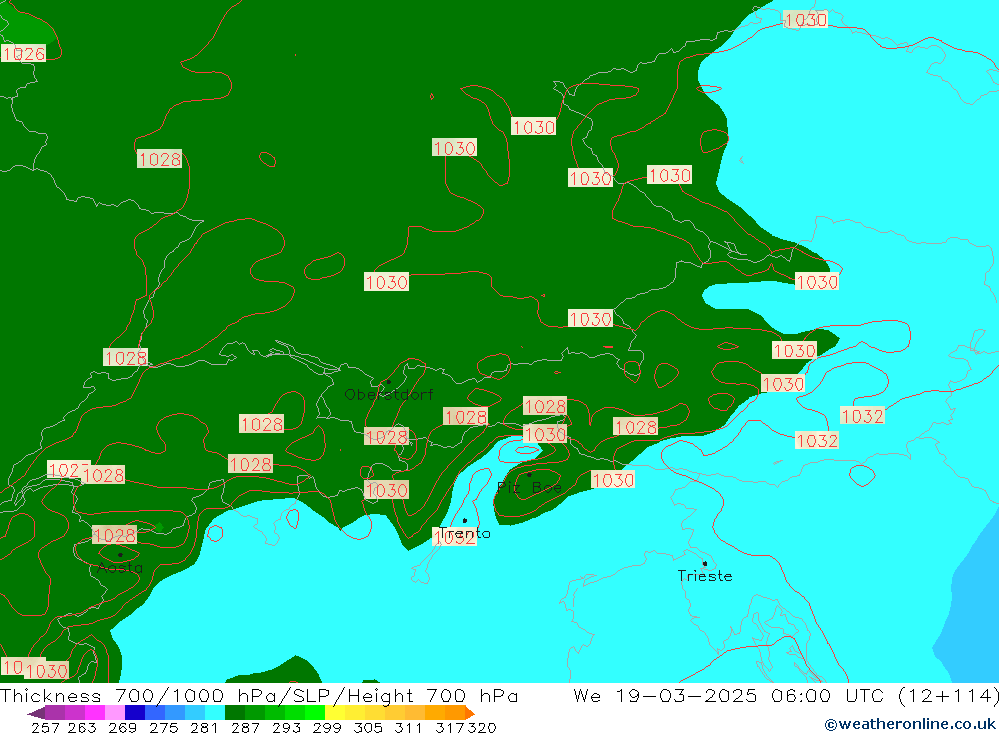The height and width of the screenshot is (733, 1000).
Task: Click the legend value 269
Action: click(122, 727)
